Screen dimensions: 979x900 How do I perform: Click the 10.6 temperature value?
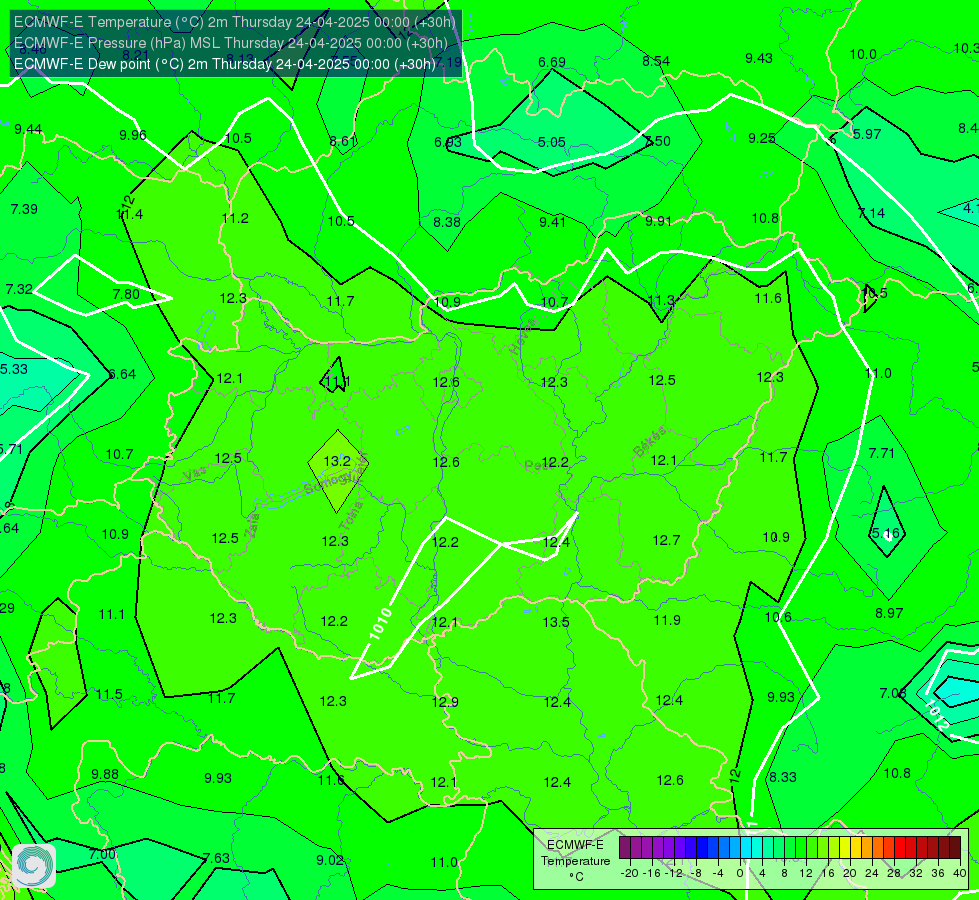click(778, 618)
